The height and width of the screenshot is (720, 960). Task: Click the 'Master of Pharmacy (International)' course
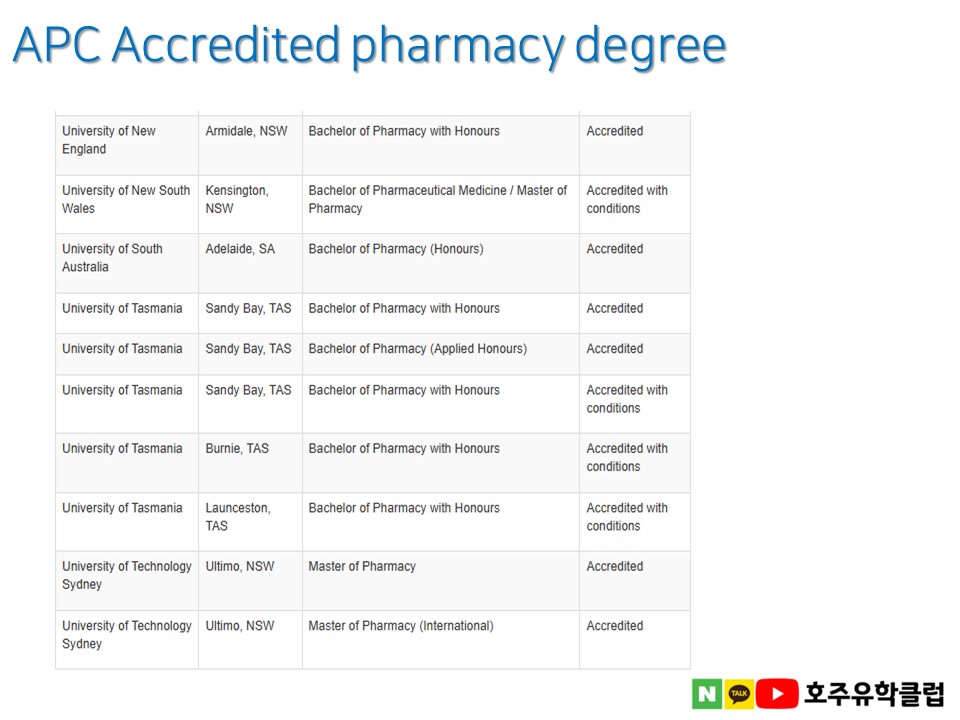click(401, 626)
